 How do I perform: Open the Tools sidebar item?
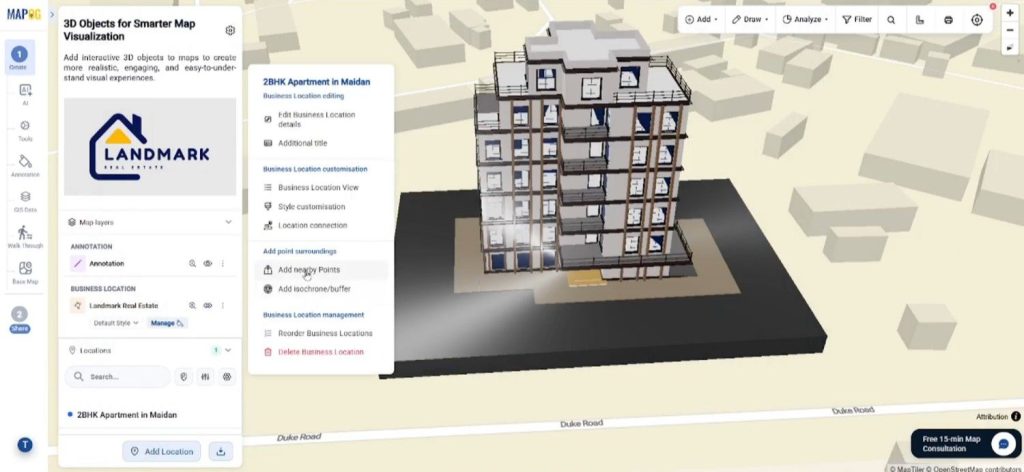point(25,130)
